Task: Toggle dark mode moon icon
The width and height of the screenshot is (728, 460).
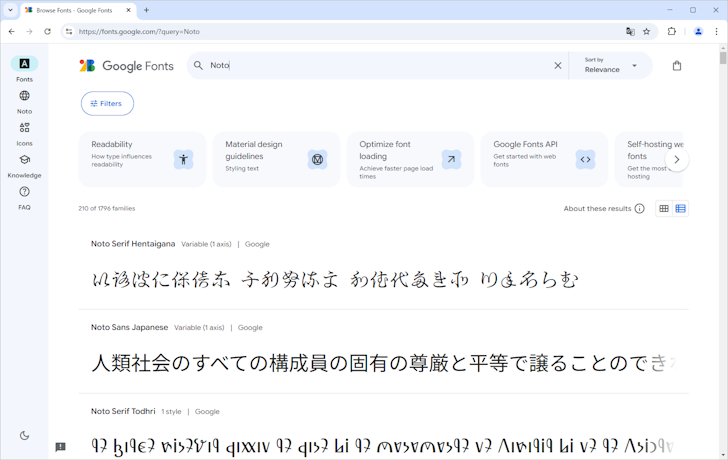Action: click(x=25, y=435)
